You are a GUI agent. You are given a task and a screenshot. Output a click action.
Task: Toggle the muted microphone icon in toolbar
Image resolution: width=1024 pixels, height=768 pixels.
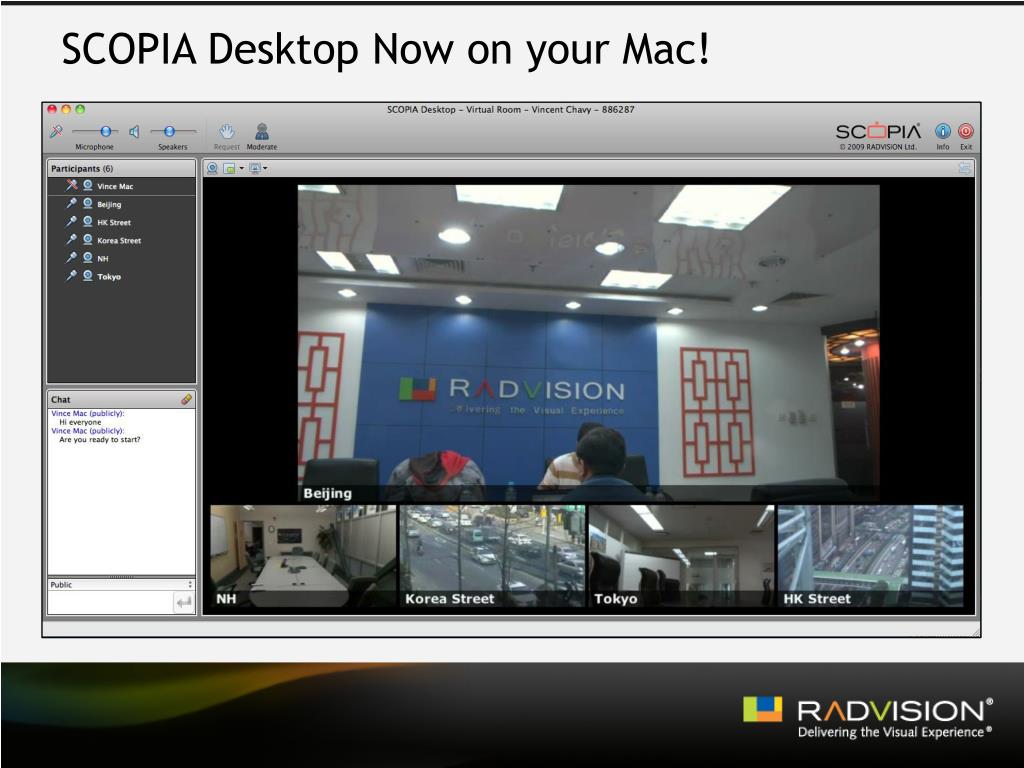pyautogui.click(x=56, y=132)
